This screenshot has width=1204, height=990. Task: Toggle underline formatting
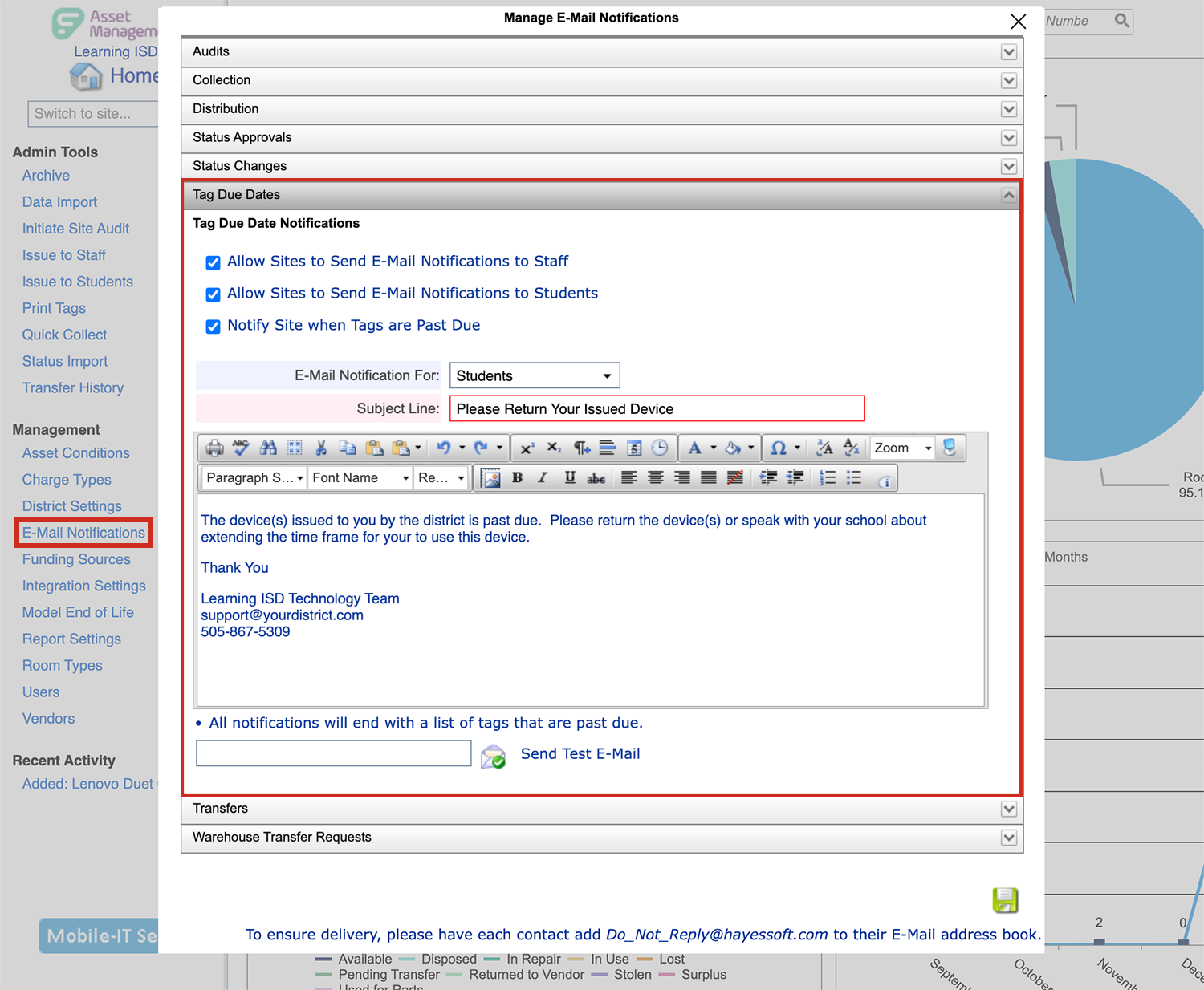(x=570, y=478)
